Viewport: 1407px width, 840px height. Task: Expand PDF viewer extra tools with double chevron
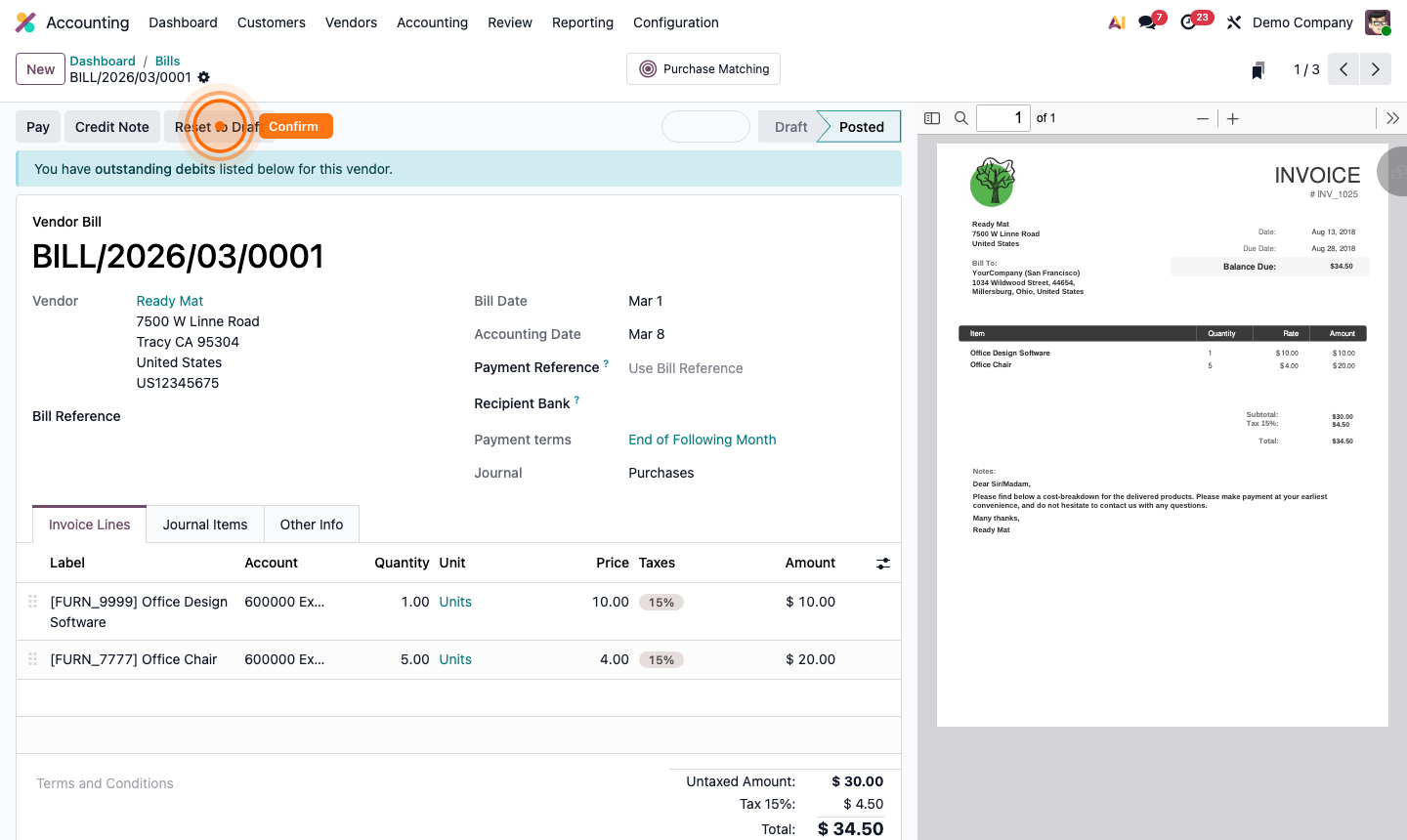click(1391, 117)
